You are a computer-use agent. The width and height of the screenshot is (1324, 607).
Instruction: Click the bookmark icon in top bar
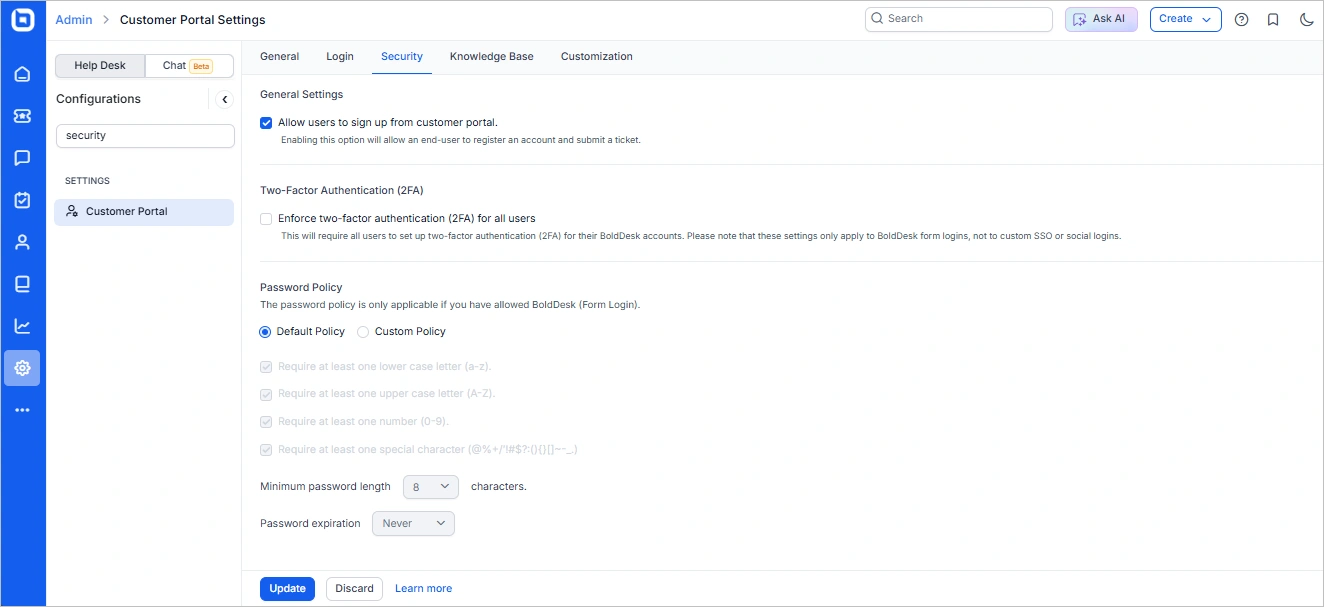click(1273, 19)
